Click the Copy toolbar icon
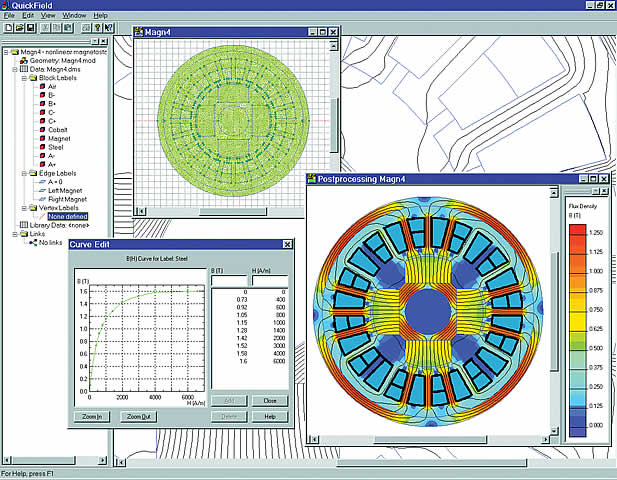The width and height of the screenshot is (617, 480). 57,28
